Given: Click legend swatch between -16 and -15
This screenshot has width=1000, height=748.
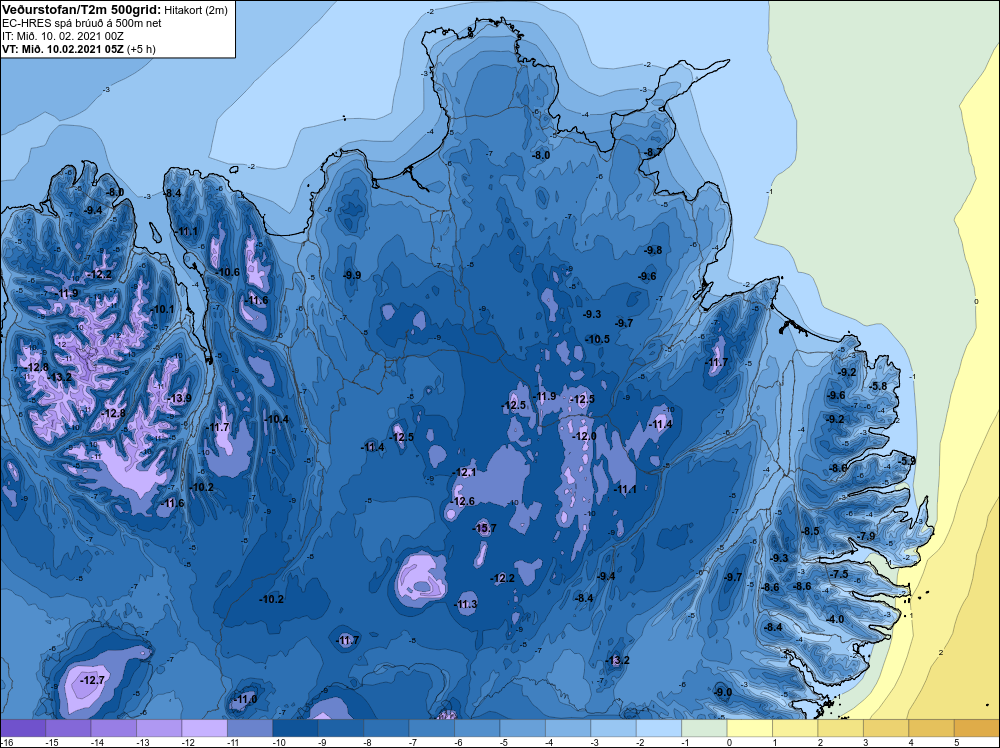Looking at the screenshot, I should (23, 728).
